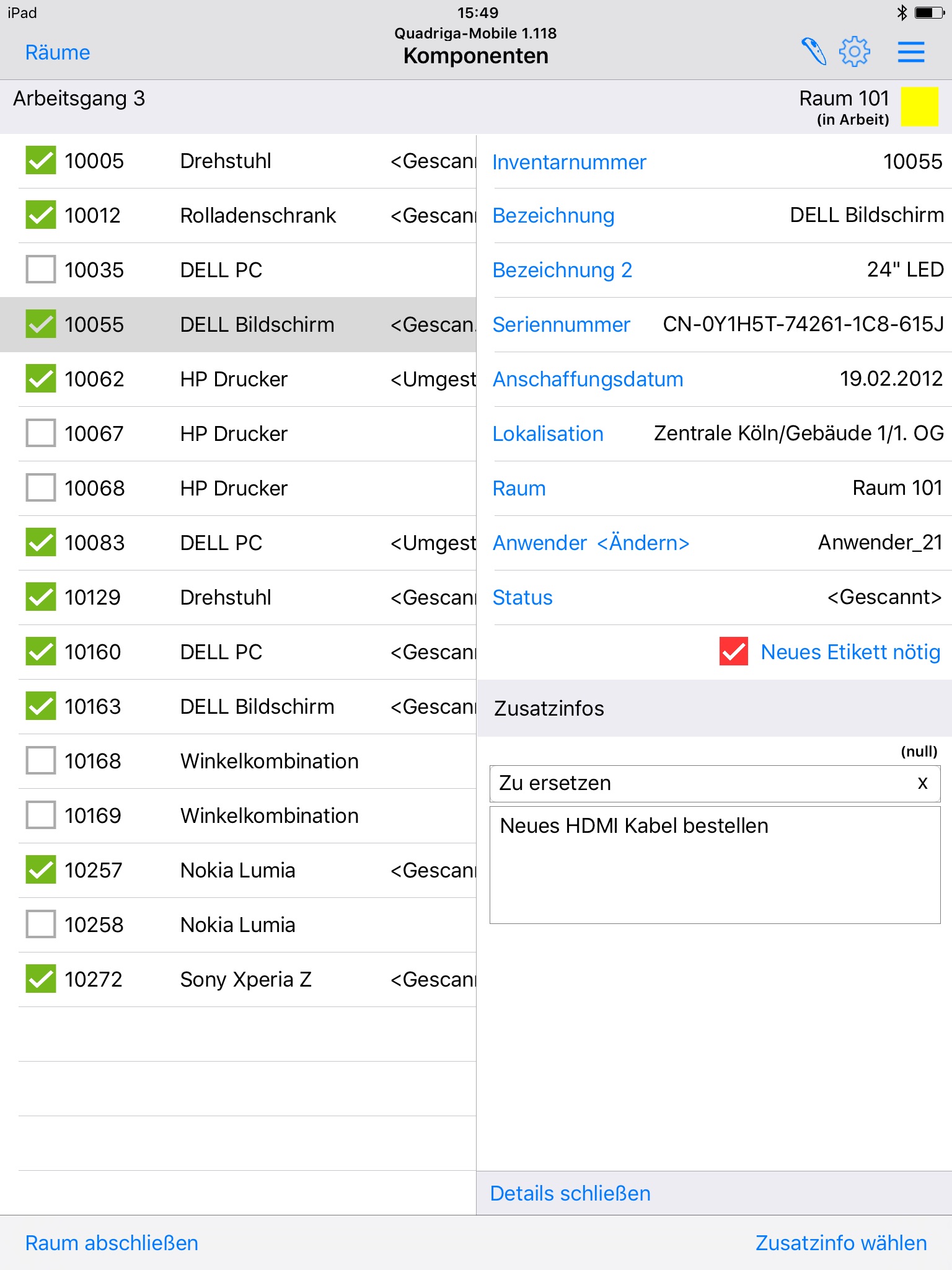The width and height of the screenshot is (952, 1270).
Task: Edit the 'Neues HDMI Kabel bestellen' note
Action: click(x=715, y=865)
